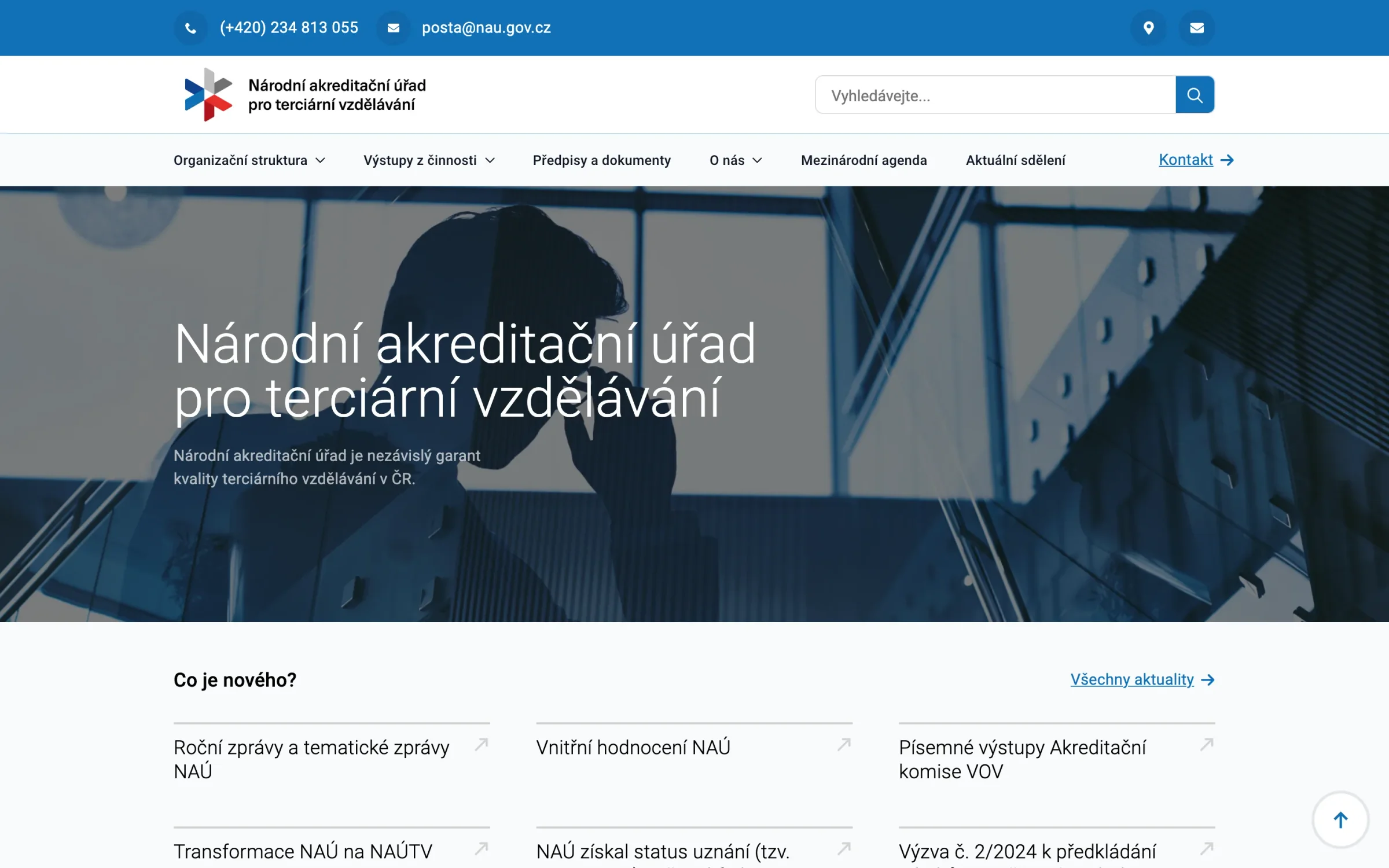Screen dimensions: 1389x868
Task: Click the Národní akreditační úřad logo text
Action: click(x=337, y=95)
